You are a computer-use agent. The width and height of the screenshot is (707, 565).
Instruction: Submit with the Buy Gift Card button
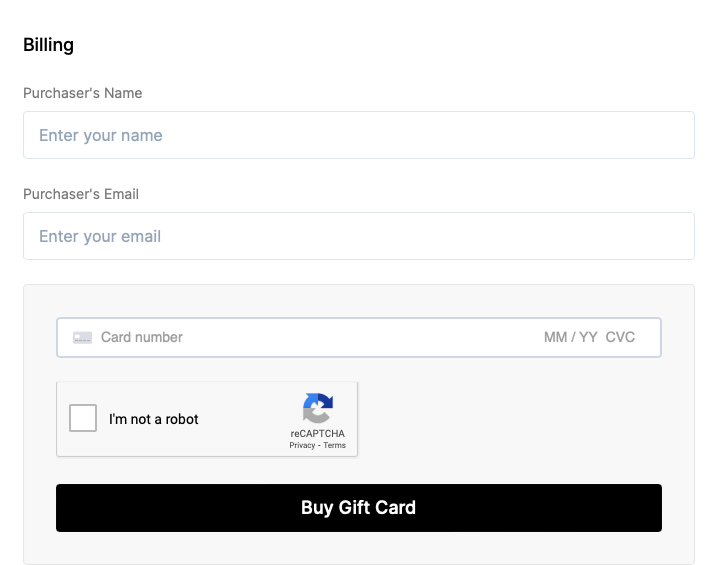coord(359,508)
